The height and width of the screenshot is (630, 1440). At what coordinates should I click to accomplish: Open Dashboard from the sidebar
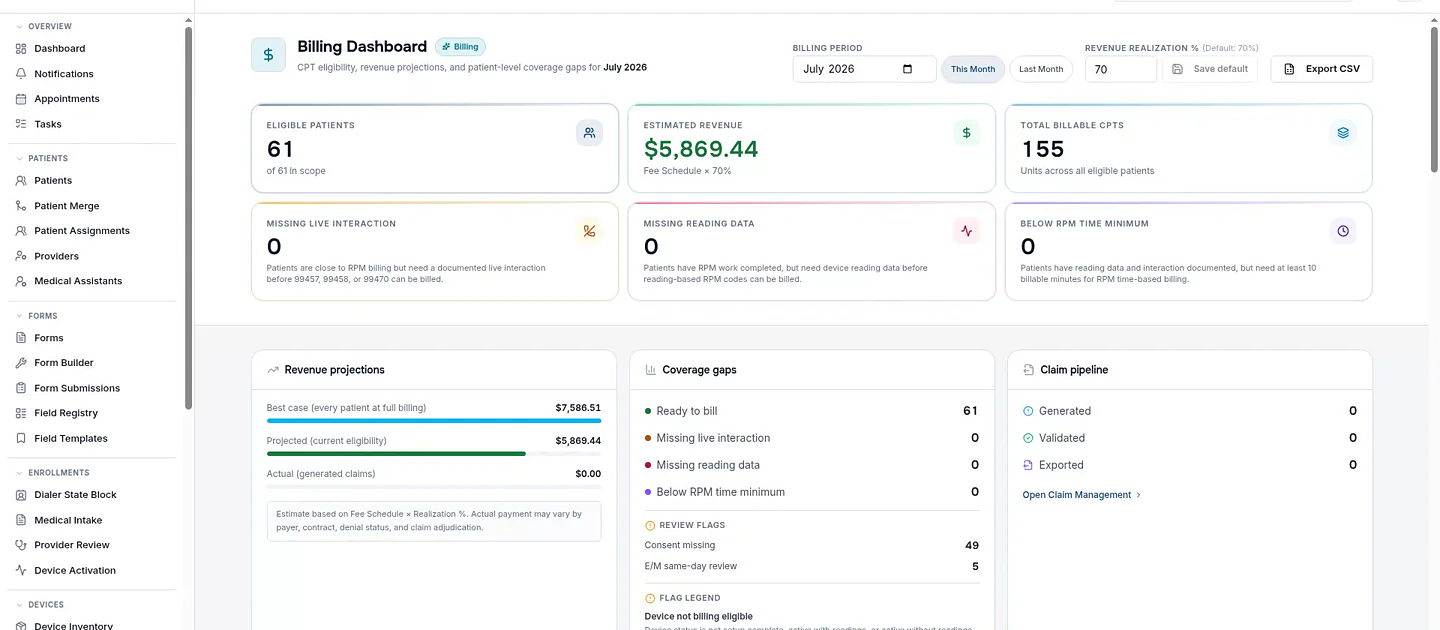pos(60,48)
